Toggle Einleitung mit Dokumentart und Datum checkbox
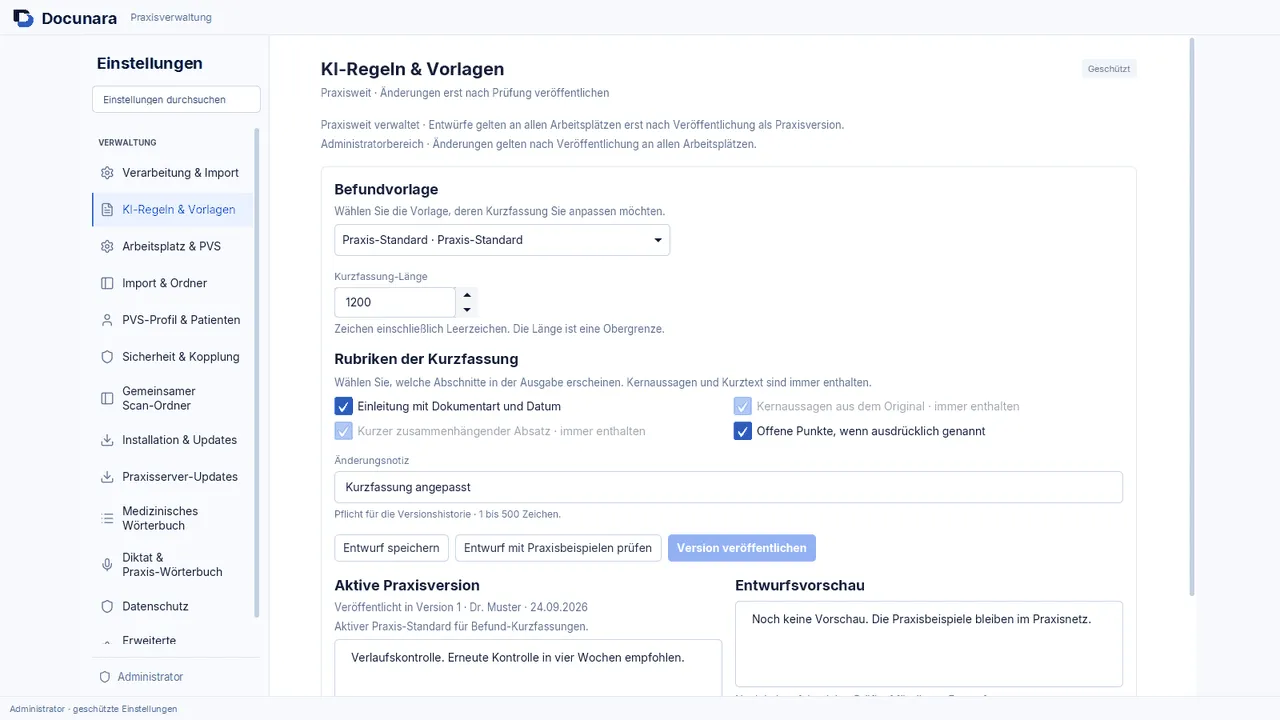The width and height of the screenshot is (1280, 720). pyautogui.click(x=343, y=406)
